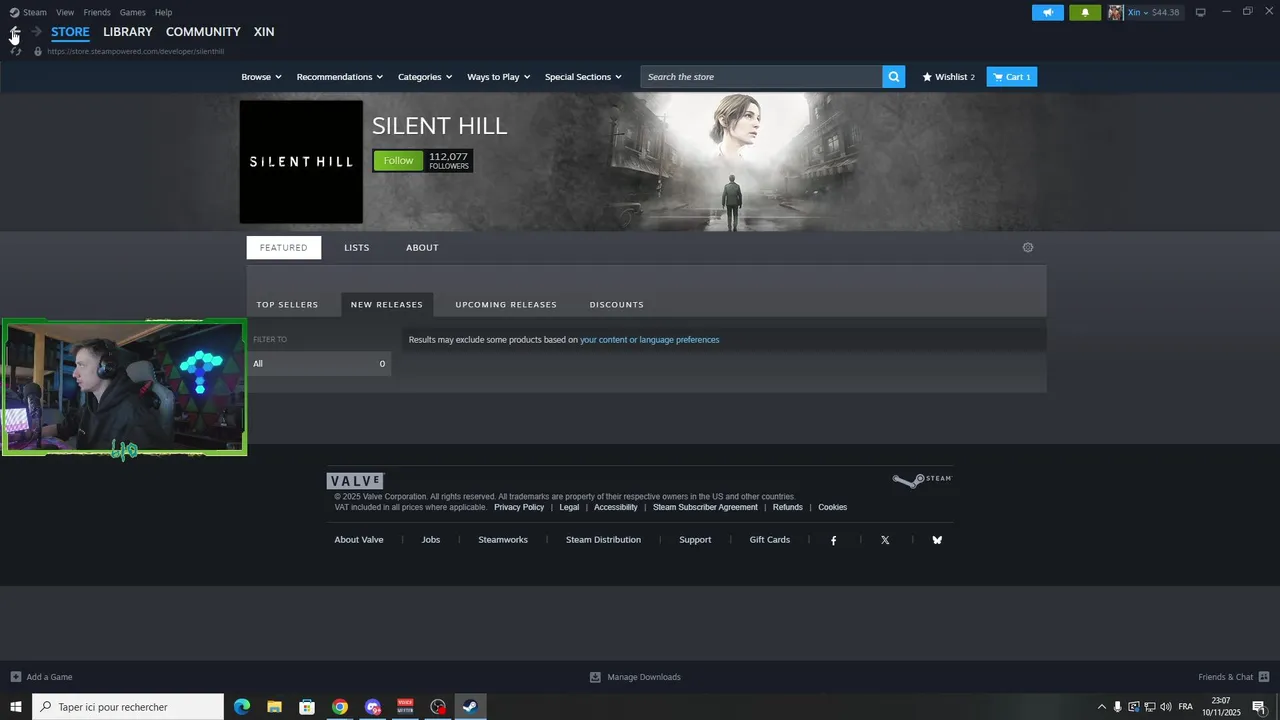Image resolution: width=1280 pixels, height=720 pixels.
Task: Show the Top Sellers tab
Action: (287, 305)
